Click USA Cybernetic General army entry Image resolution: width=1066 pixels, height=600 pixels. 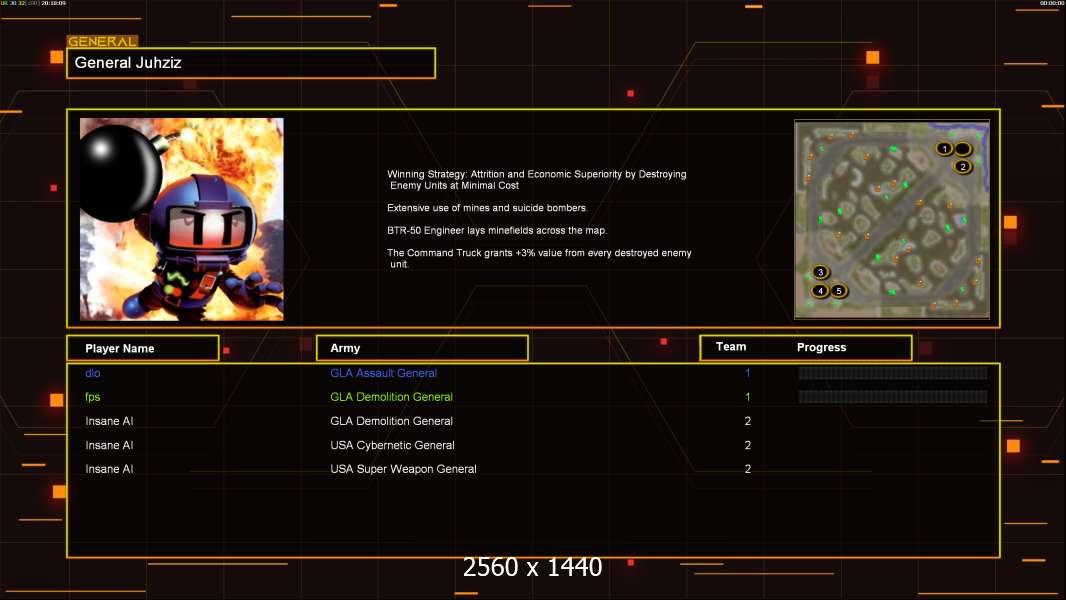point(392,445)
